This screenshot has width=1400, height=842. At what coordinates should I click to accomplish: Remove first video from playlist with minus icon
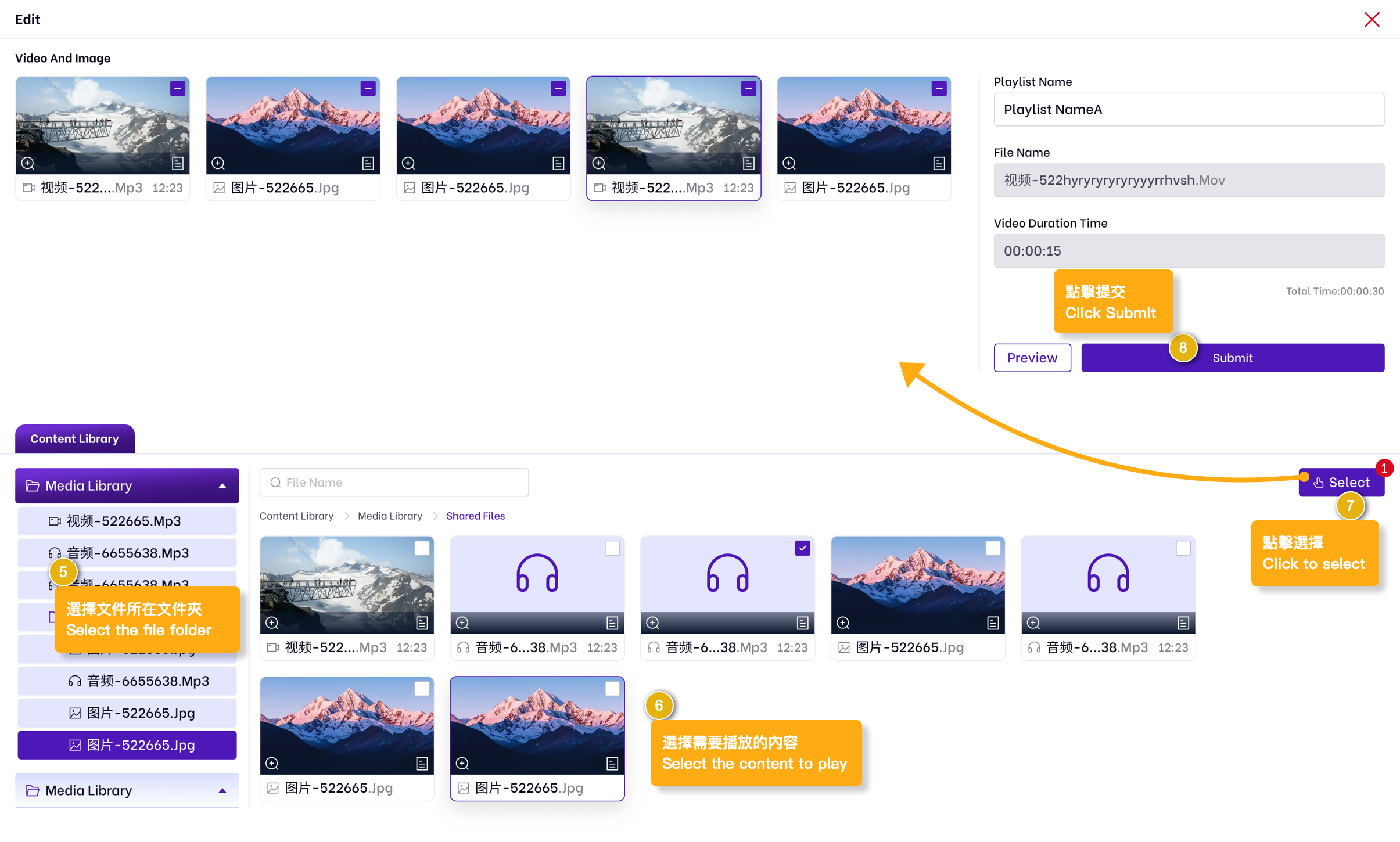(x=178, y=88)
